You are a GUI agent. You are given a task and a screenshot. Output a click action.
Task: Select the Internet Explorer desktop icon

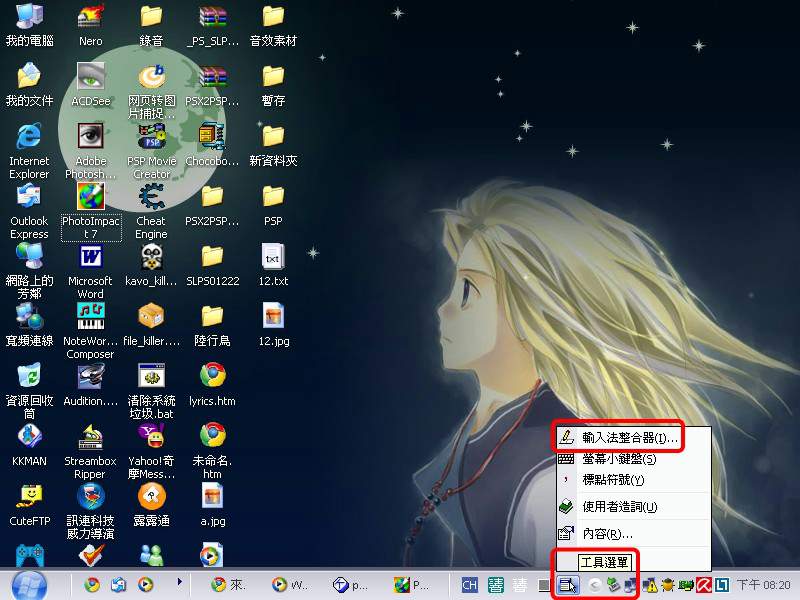click(x=30, y=152)
